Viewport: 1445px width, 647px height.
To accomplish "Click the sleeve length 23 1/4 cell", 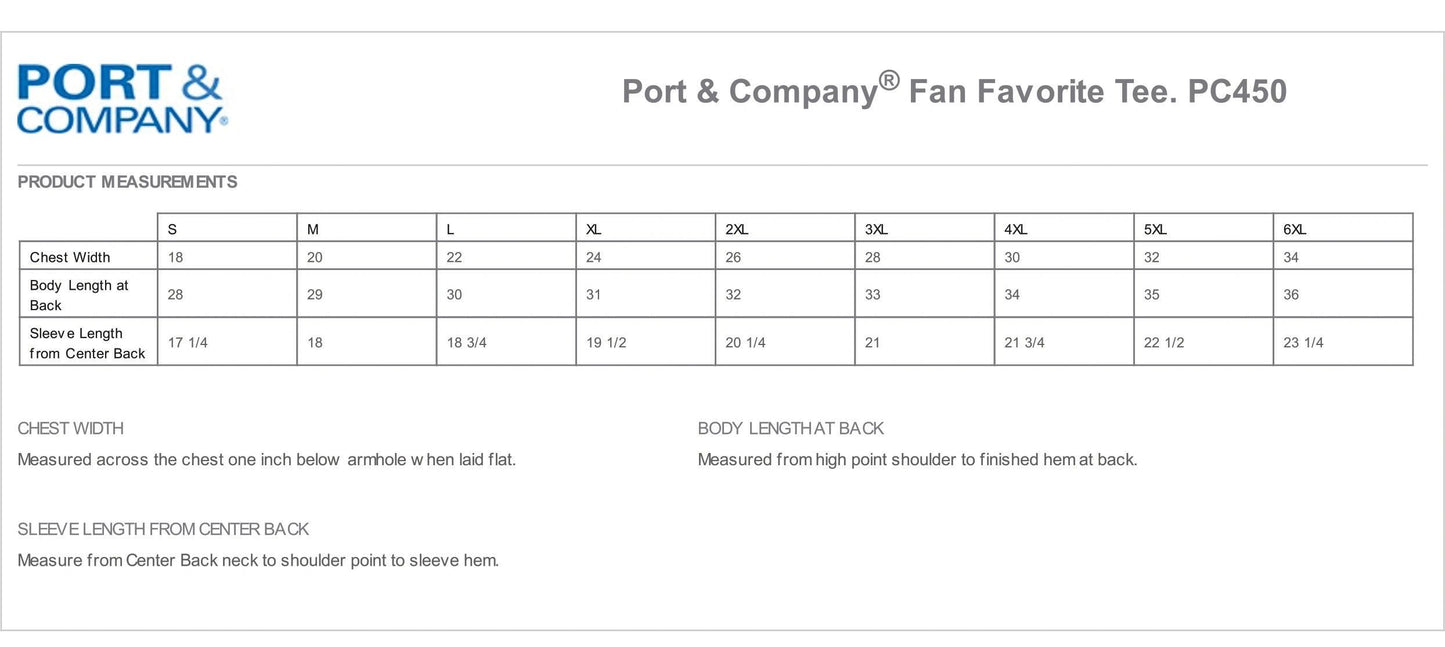I will [1303, 343].
